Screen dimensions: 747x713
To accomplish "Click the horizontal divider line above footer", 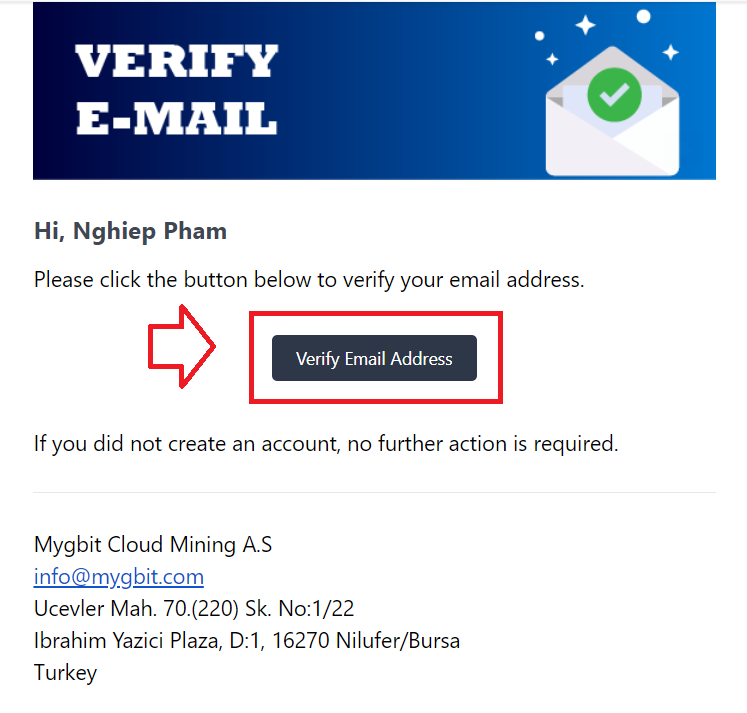I will pyautogui.click(x=374, y=492).
